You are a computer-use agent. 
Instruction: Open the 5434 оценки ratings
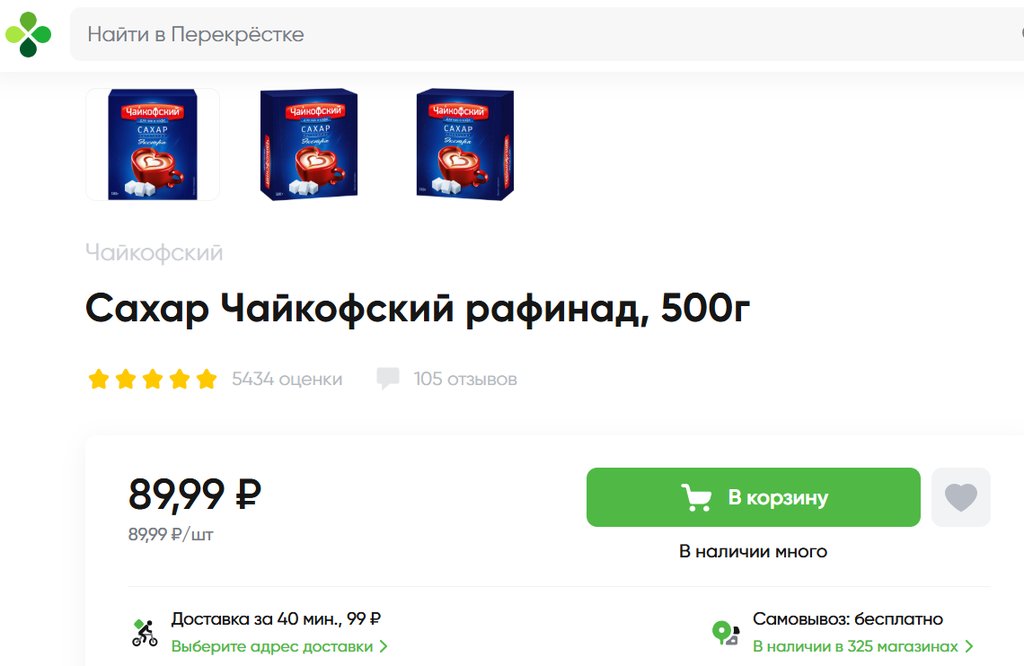(x=287, y=379)
